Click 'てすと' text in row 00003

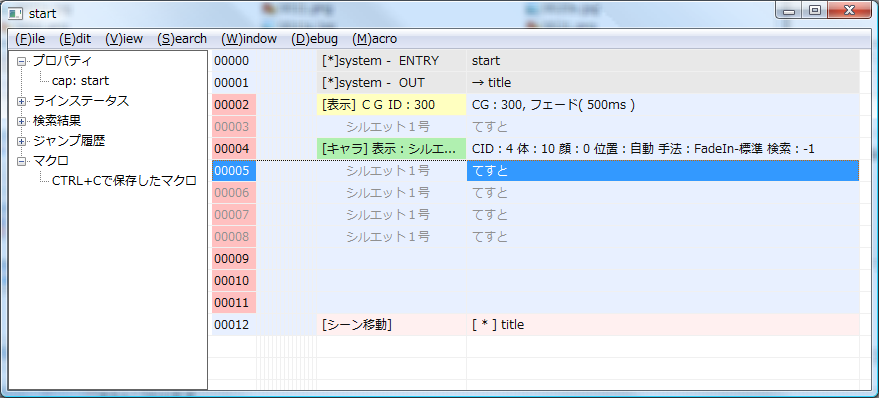tap(491, 127)
